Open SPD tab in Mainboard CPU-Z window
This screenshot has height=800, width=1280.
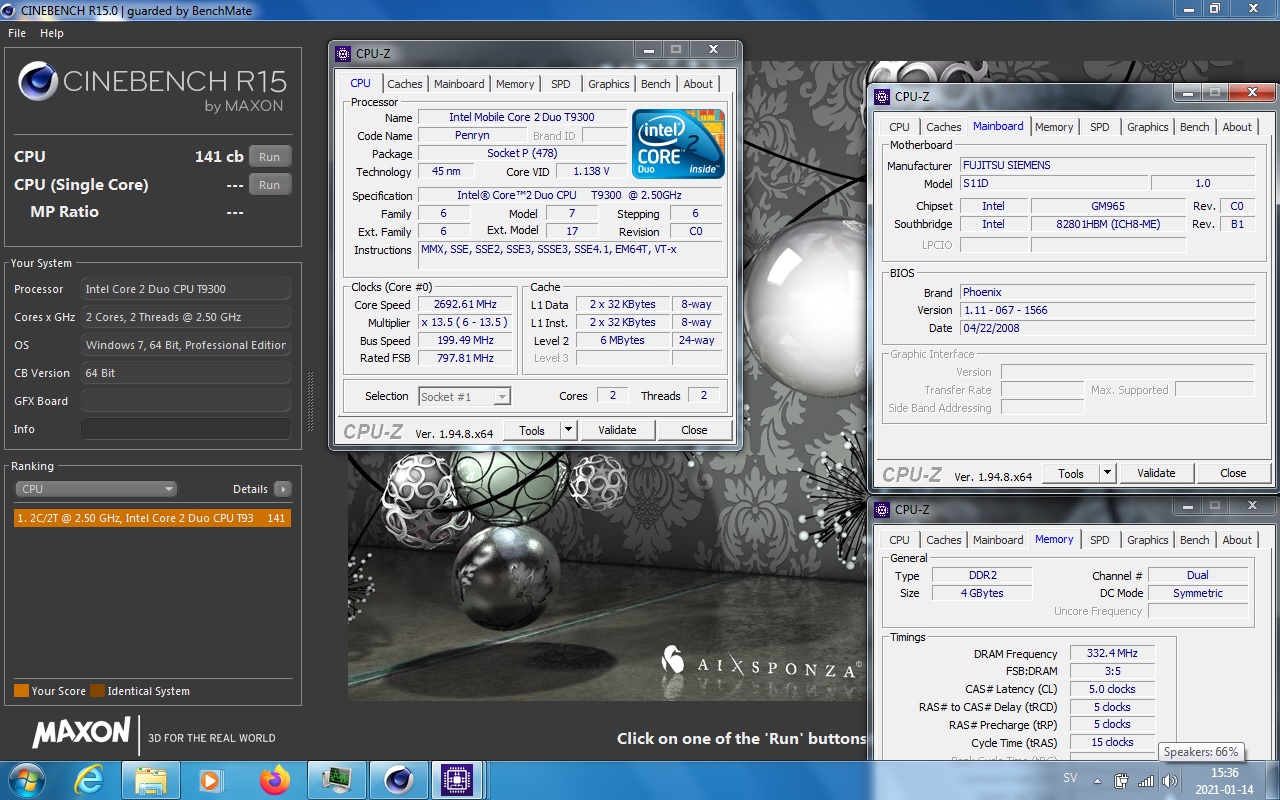(x=1100, y=127)
